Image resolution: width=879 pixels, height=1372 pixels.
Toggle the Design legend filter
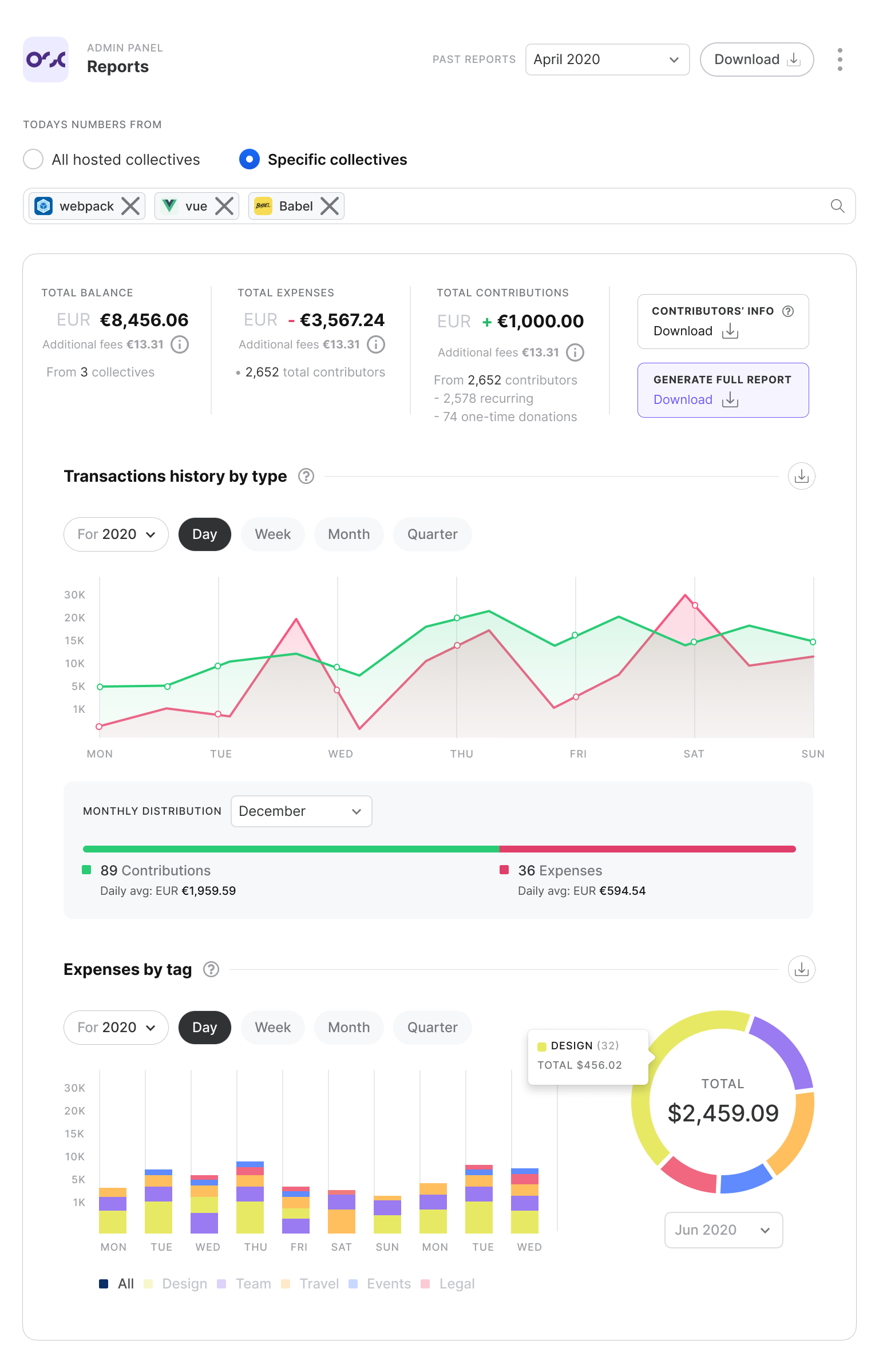click(x=176, y=1283)
